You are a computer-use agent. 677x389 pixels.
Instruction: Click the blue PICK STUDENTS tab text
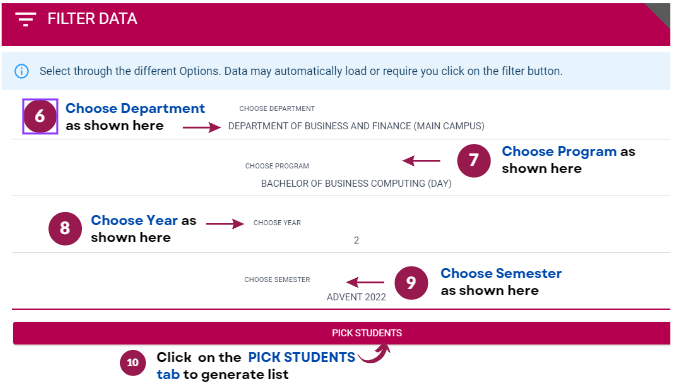(301, 357)
